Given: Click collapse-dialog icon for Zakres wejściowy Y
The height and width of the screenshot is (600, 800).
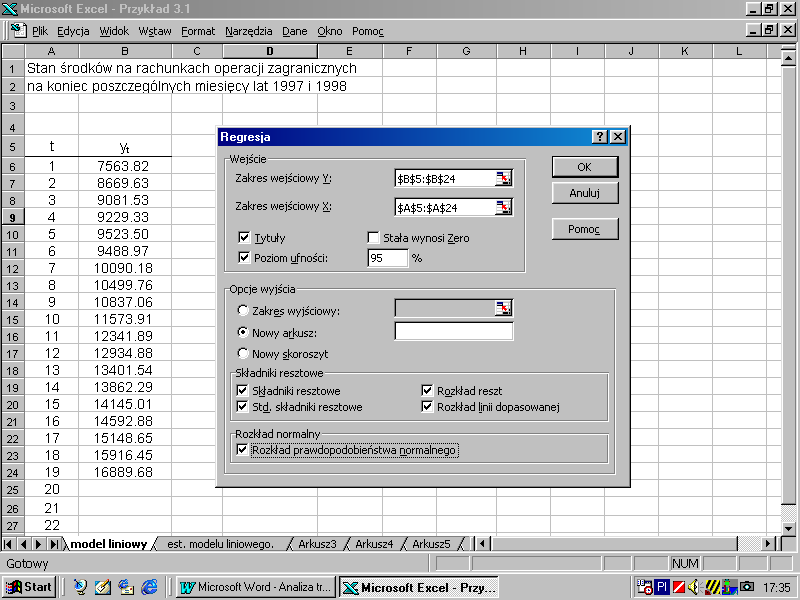Looking at the screenshot, I should point(503,179).
